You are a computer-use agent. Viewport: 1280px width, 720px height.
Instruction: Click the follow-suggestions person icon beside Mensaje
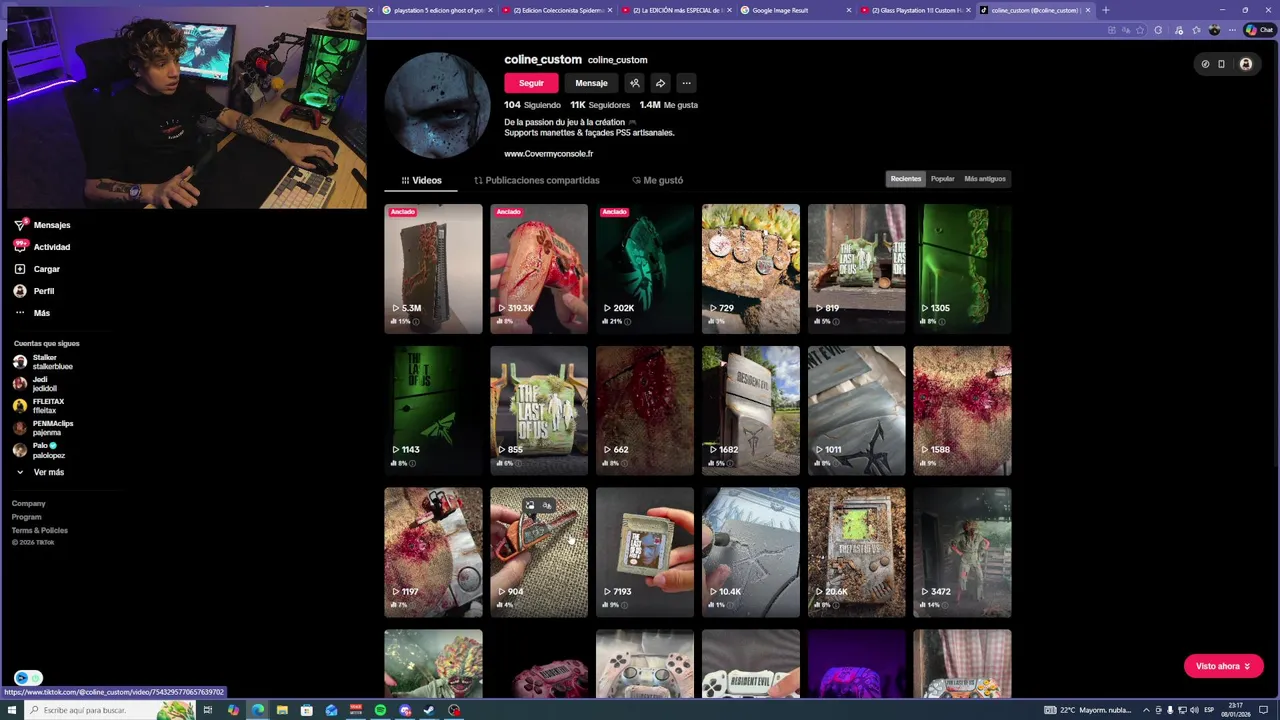tap(634, 83)
